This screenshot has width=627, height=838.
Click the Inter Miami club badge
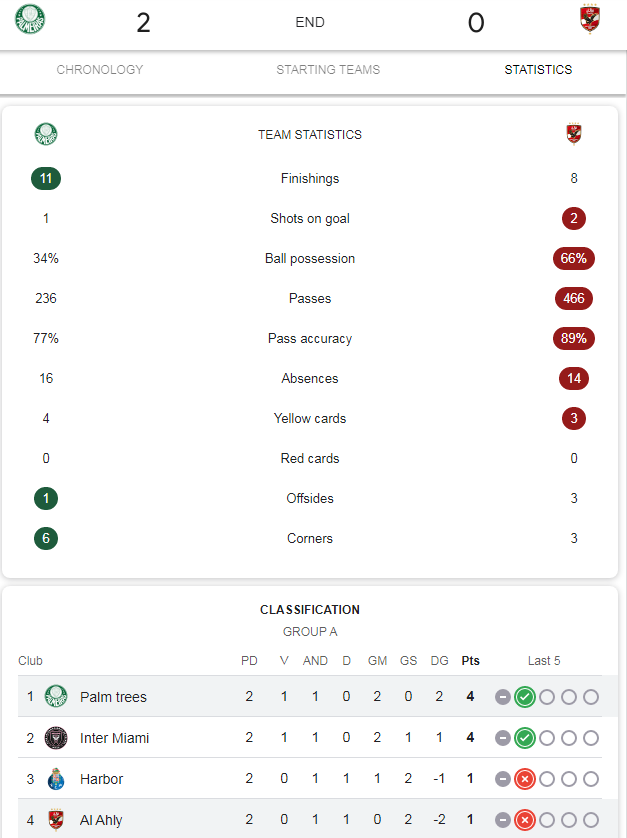click(x=56, y=738)
